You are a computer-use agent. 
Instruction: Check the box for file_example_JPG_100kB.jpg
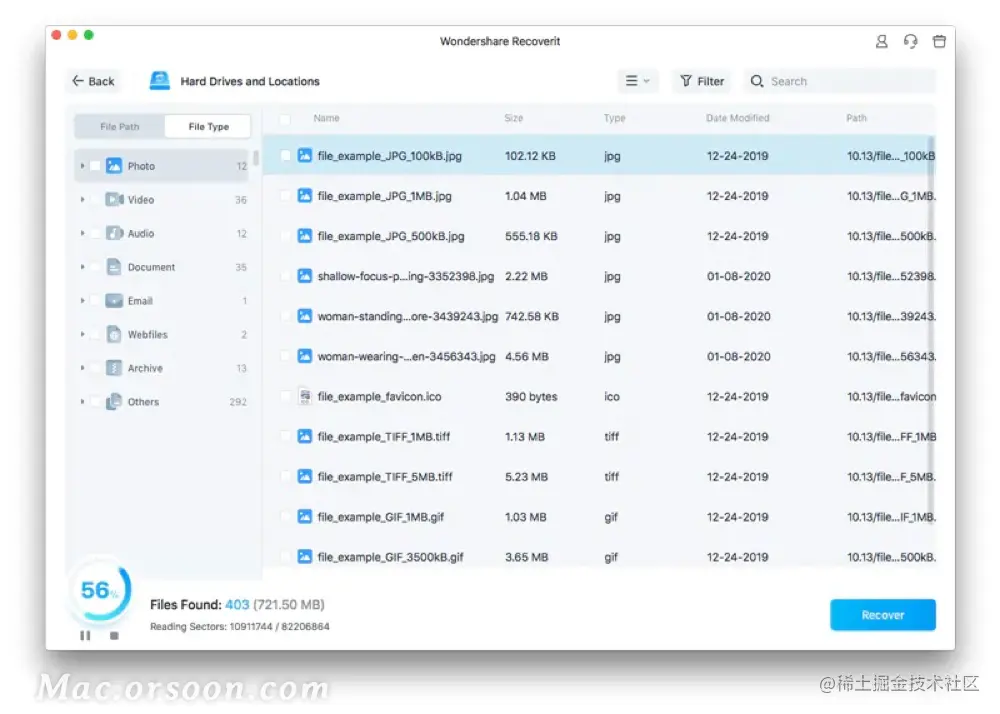click(x=285, y=156)
